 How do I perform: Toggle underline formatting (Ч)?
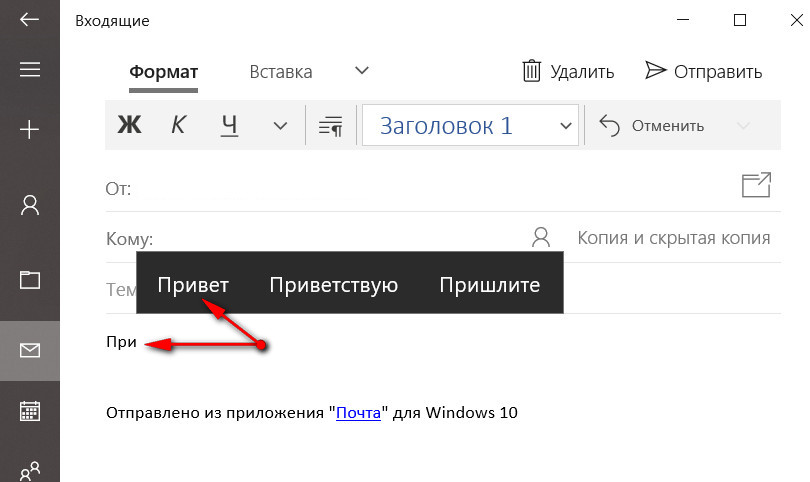tap(229, 126)
